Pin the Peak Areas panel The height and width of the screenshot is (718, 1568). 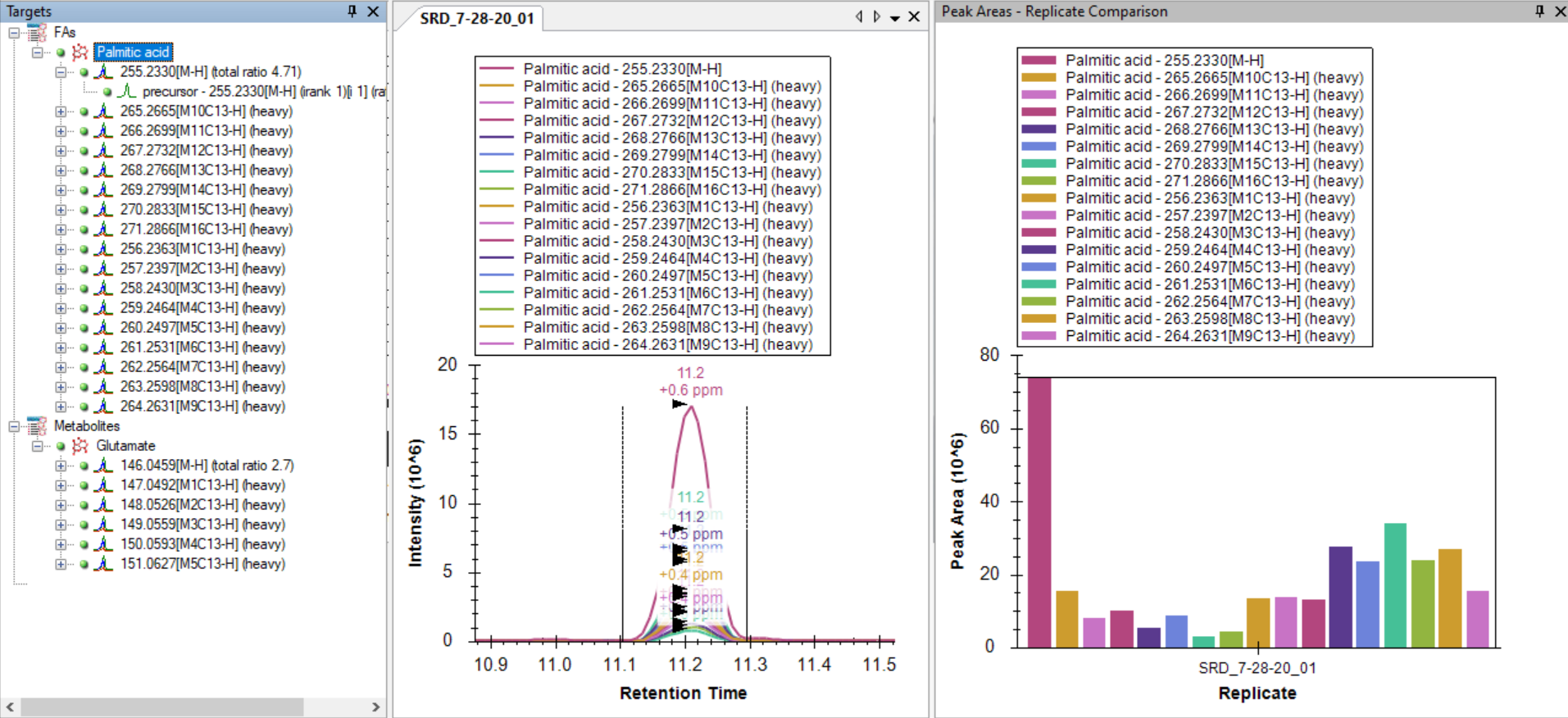point(1539,11)
